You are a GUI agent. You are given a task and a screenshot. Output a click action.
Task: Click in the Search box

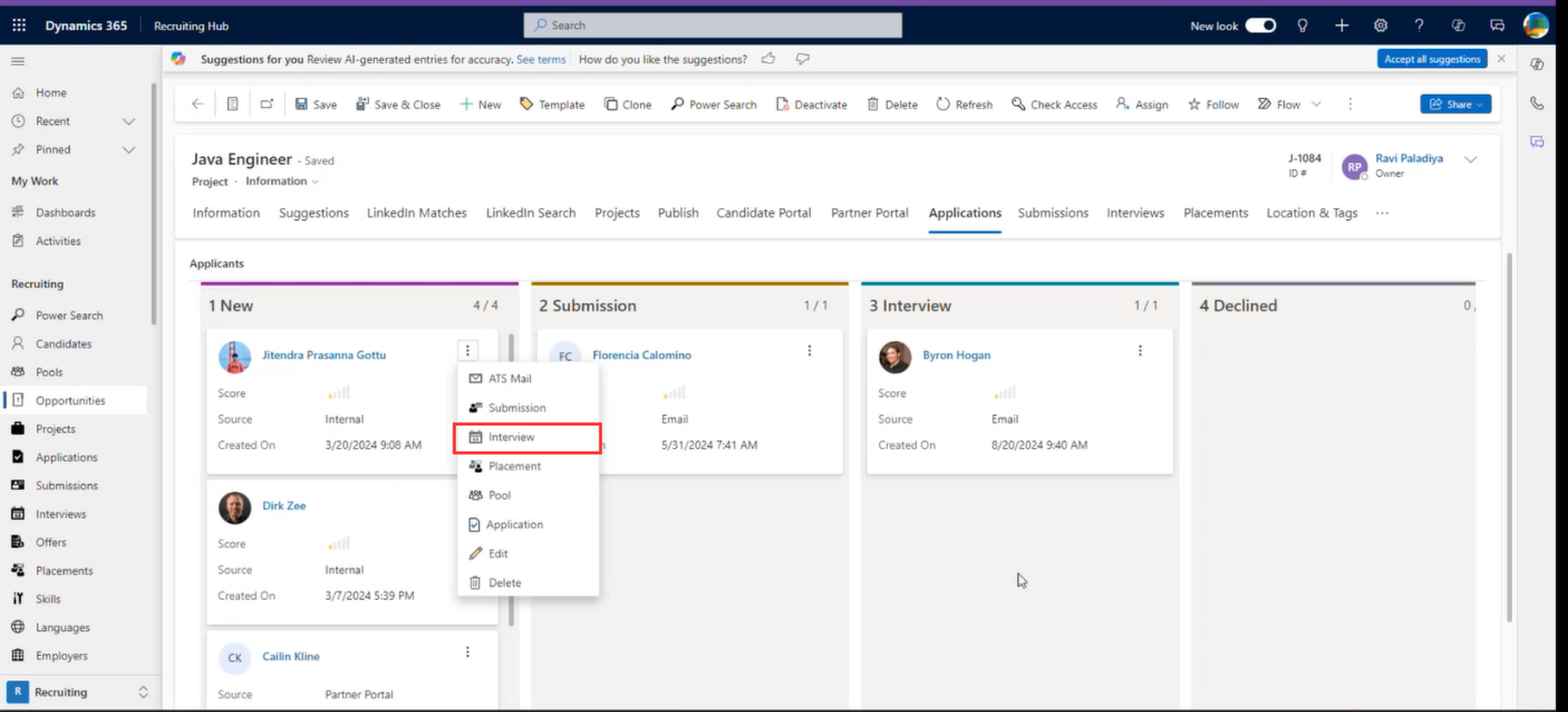click(x=712, y=25)
